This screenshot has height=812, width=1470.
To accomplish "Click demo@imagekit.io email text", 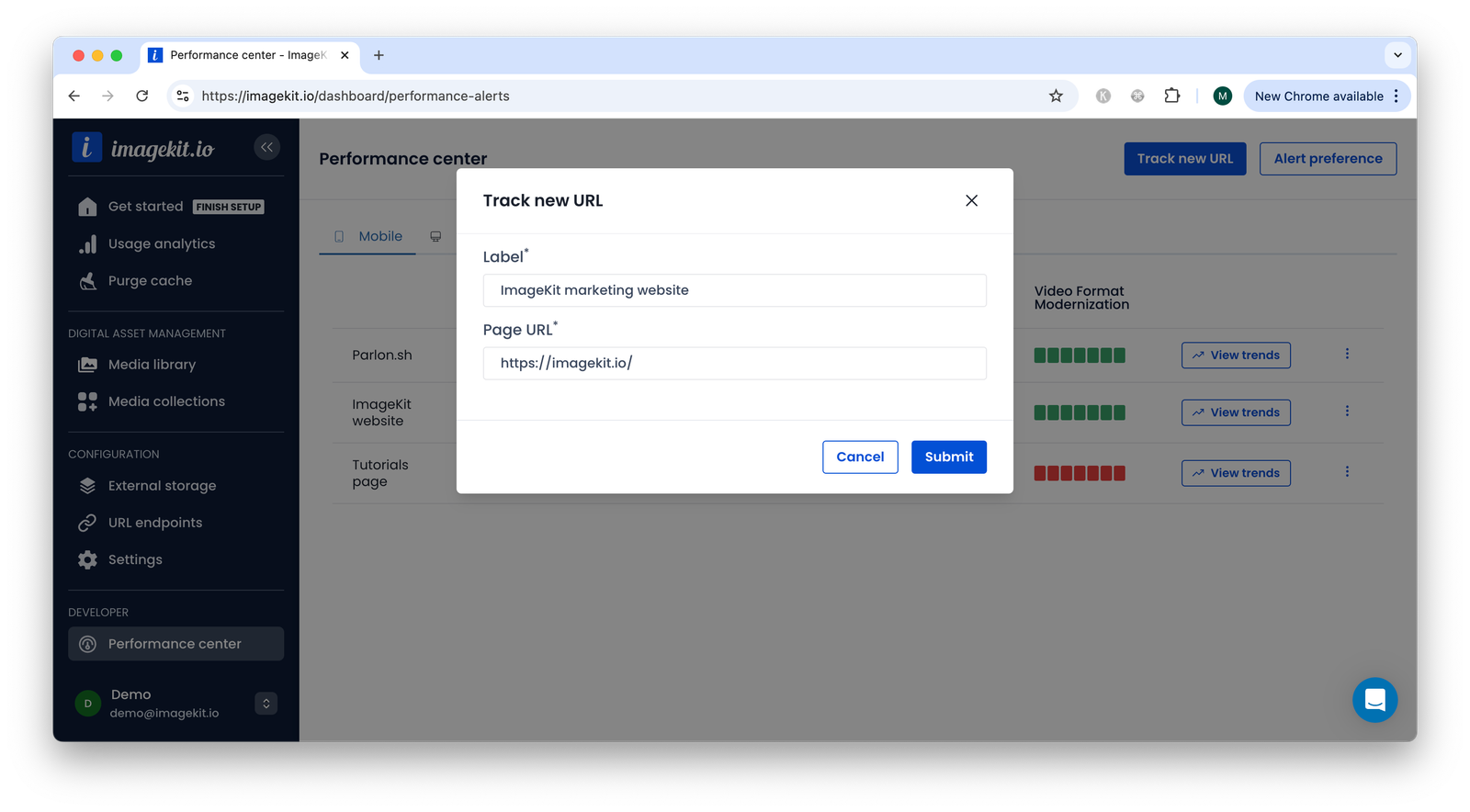I will tap(164, 714).
